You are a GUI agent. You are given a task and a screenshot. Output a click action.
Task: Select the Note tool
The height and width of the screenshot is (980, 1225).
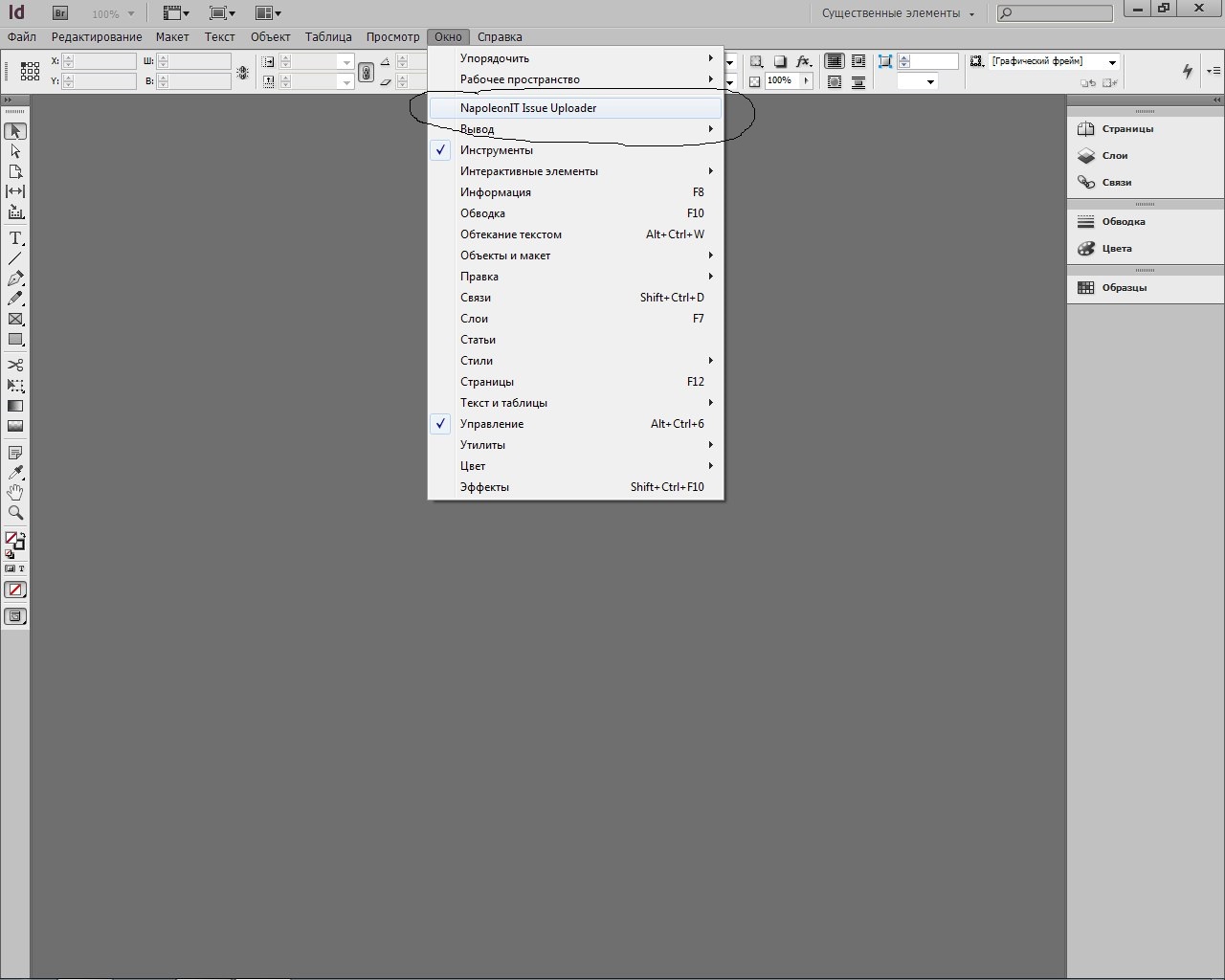(x=15, y=452)
